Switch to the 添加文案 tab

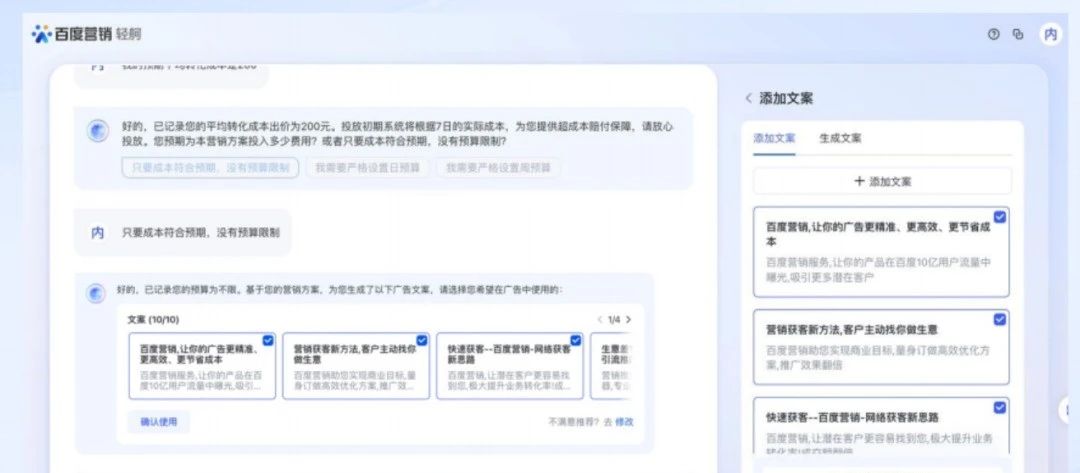774,138
